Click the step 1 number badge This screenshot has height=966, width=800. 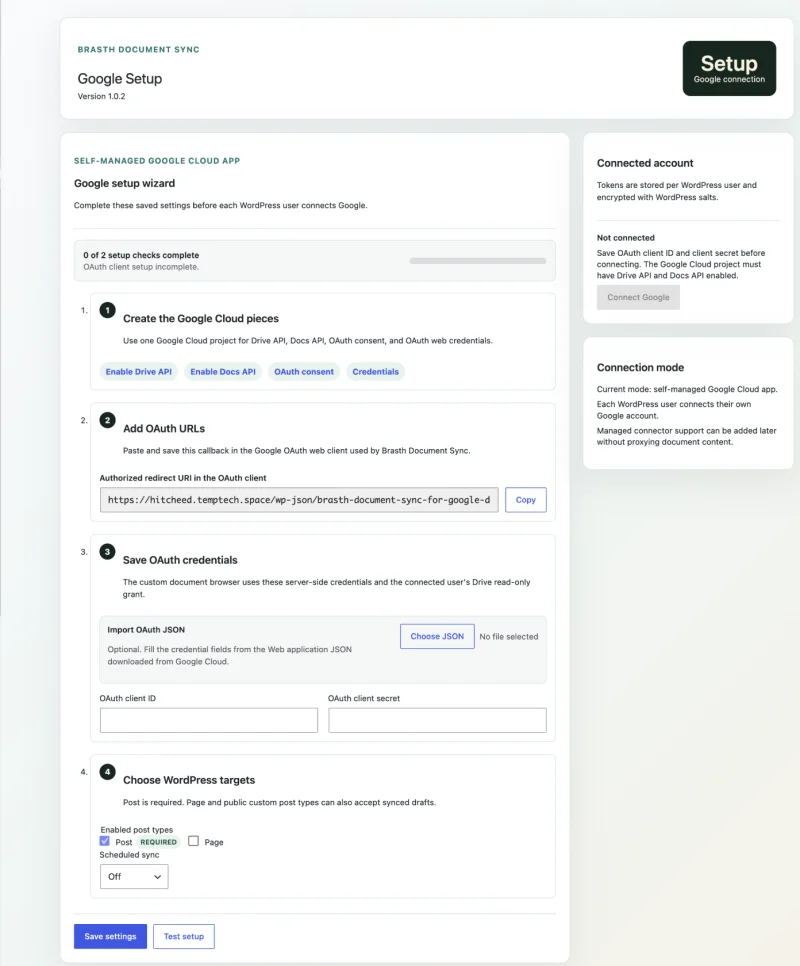[108, 310]
